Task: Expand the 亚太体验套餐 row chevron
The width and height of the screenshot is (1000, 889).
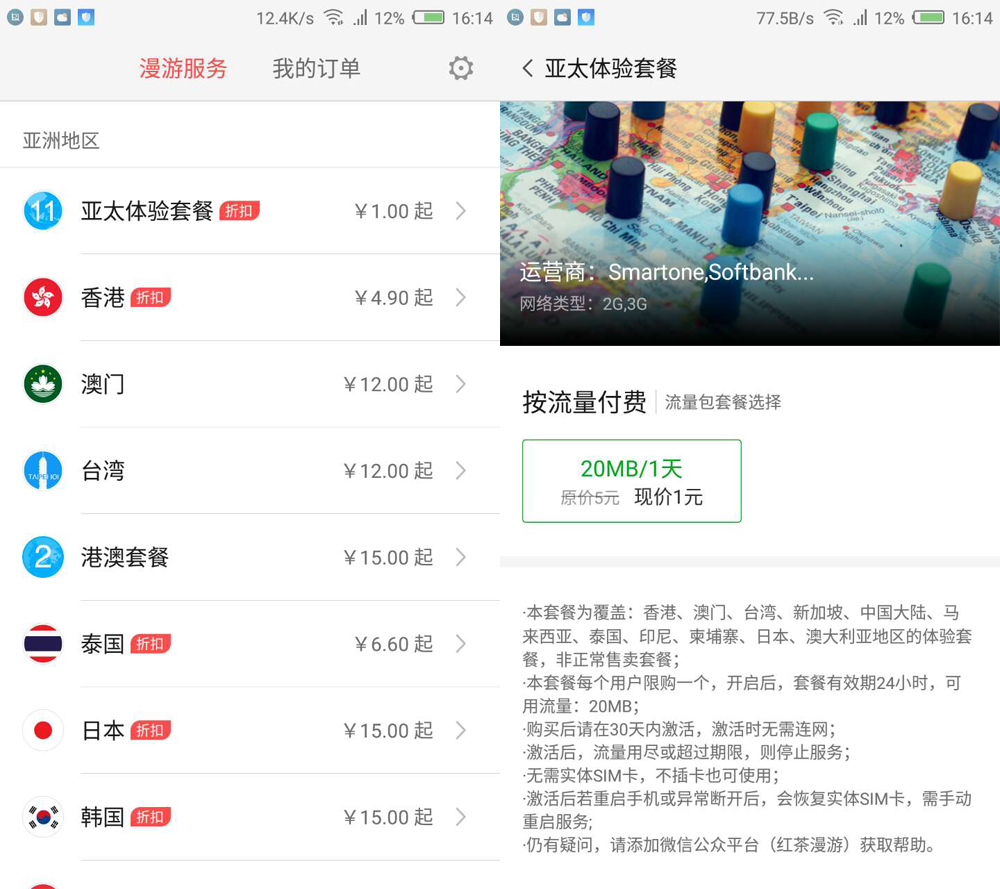Action: (x=461, y=210)
